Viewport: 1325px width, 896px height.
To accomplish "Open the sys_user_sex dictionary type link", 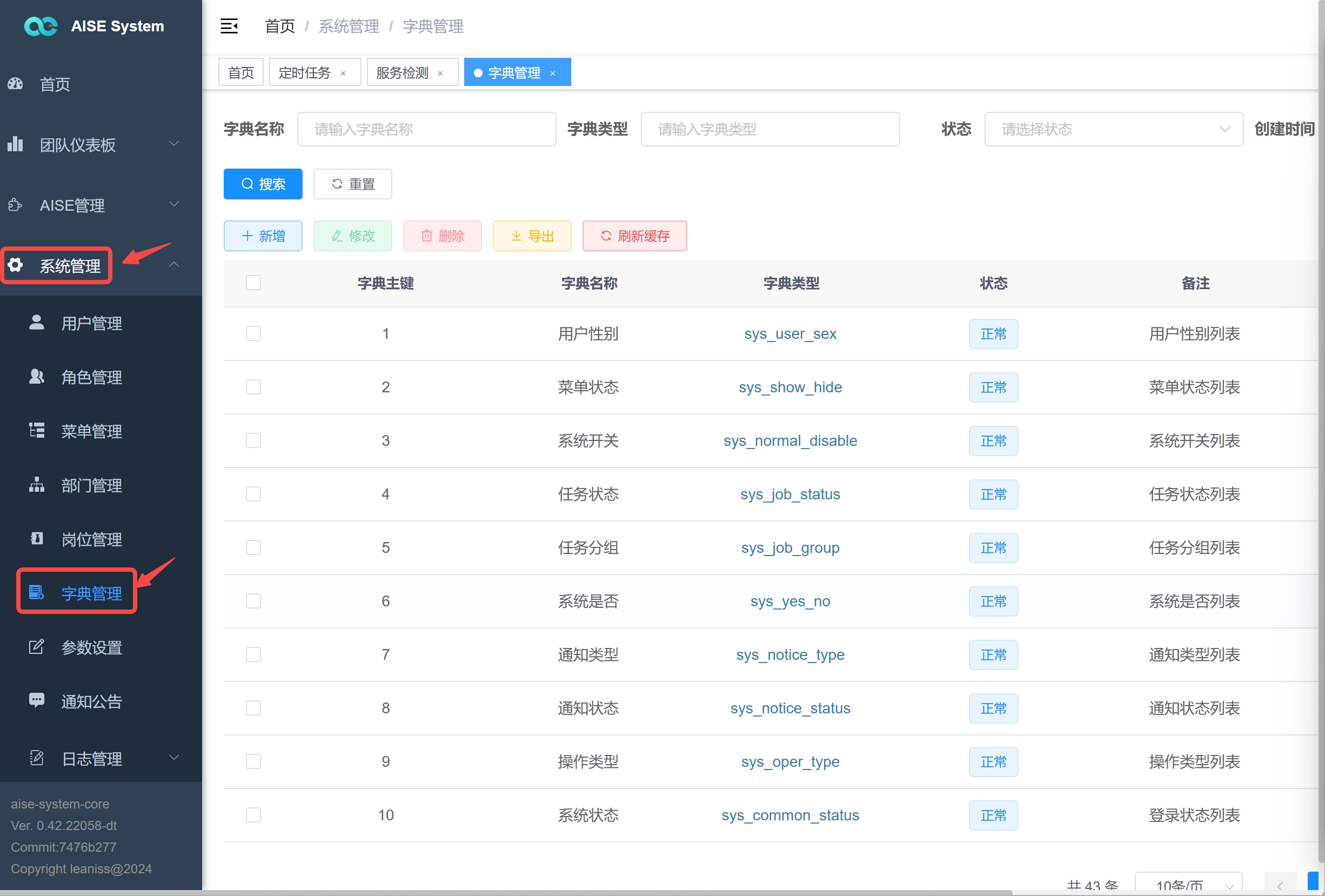I will (x=790, y=333).
